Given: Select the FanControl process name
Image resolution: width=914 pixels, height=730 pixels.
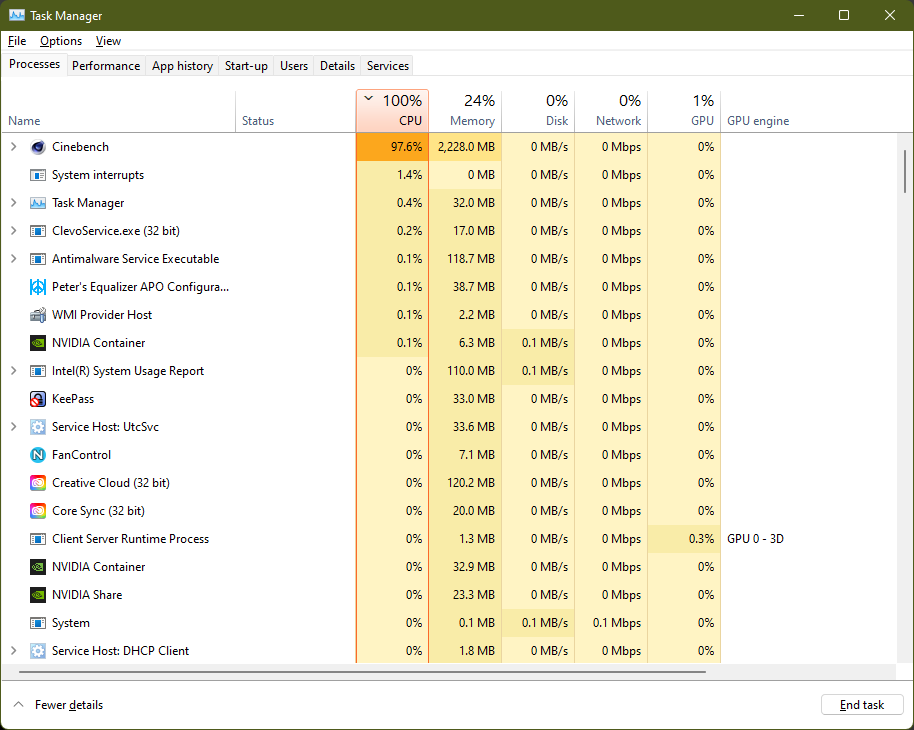Looking at the screenshot, I should coord(81,455).
